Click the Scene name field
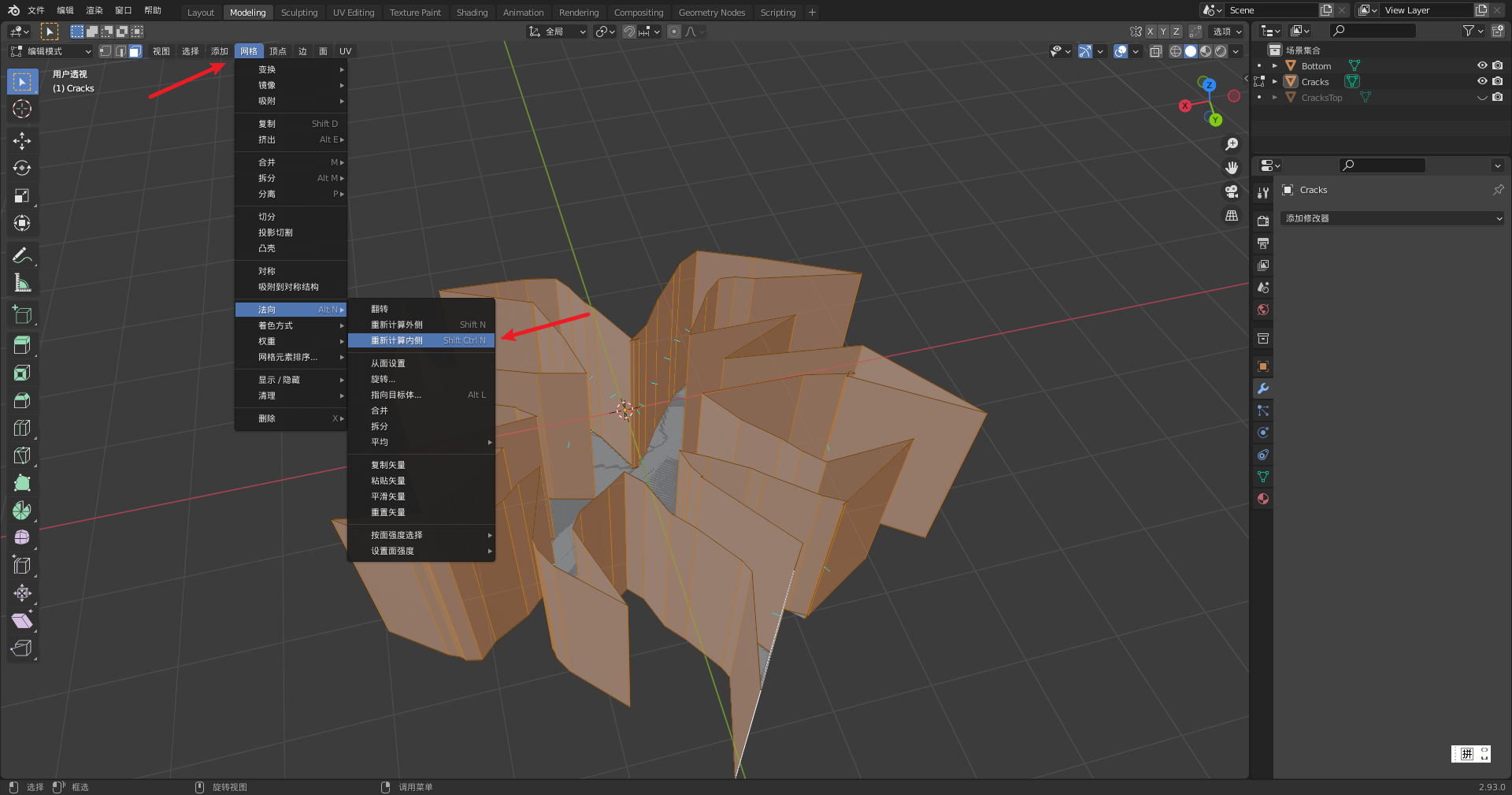 tap(1271, 10)
